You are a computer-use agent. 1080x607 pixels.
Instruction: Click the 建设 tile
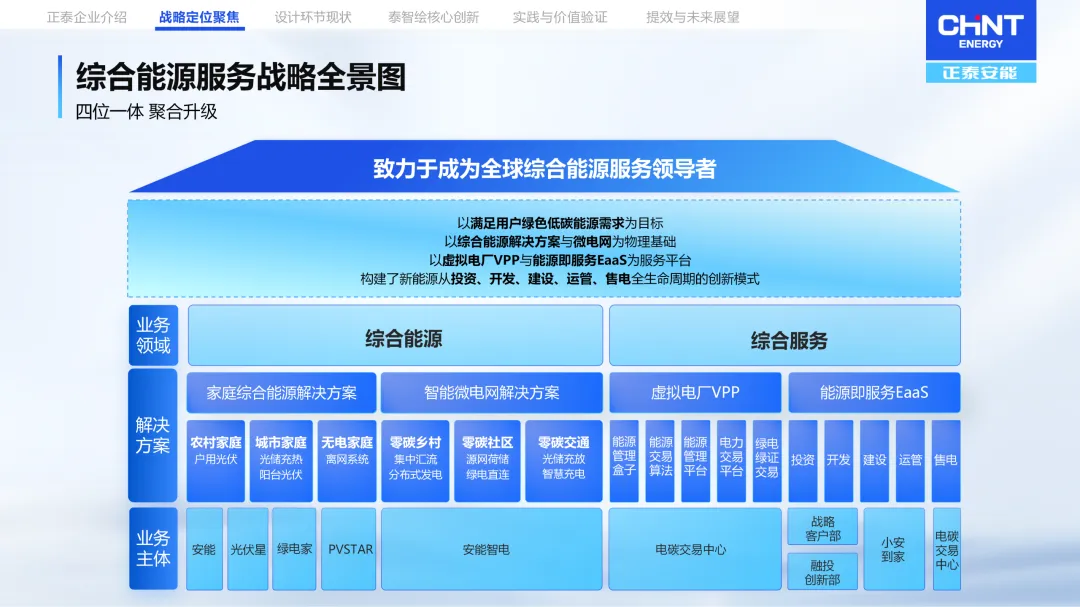point(875,461)
